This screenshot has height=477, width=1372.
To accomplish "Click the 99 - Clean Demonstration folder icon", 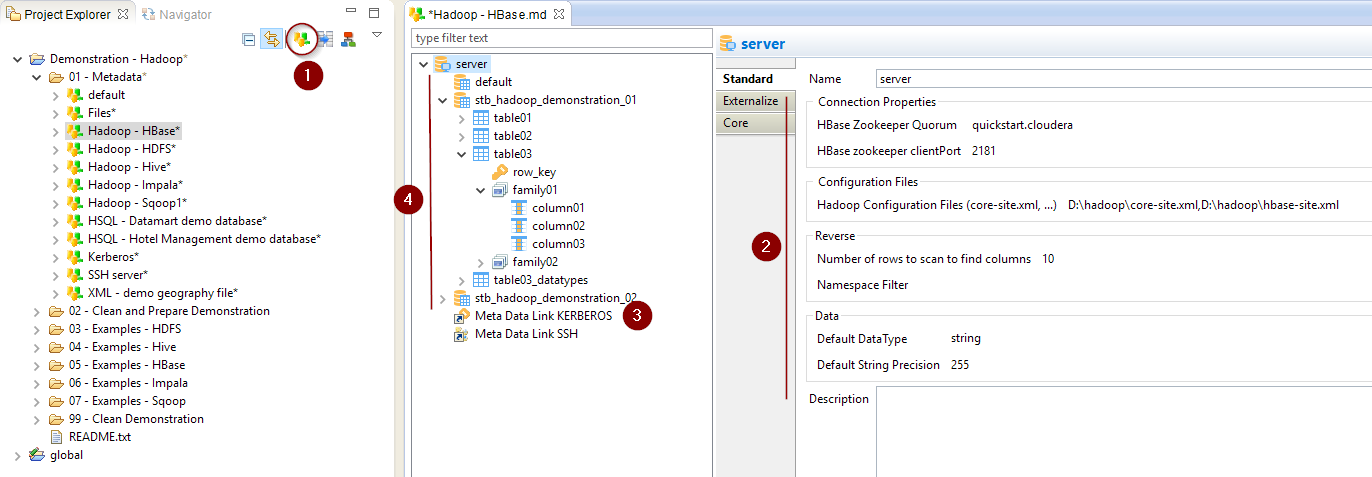I will tap(56, 419).
